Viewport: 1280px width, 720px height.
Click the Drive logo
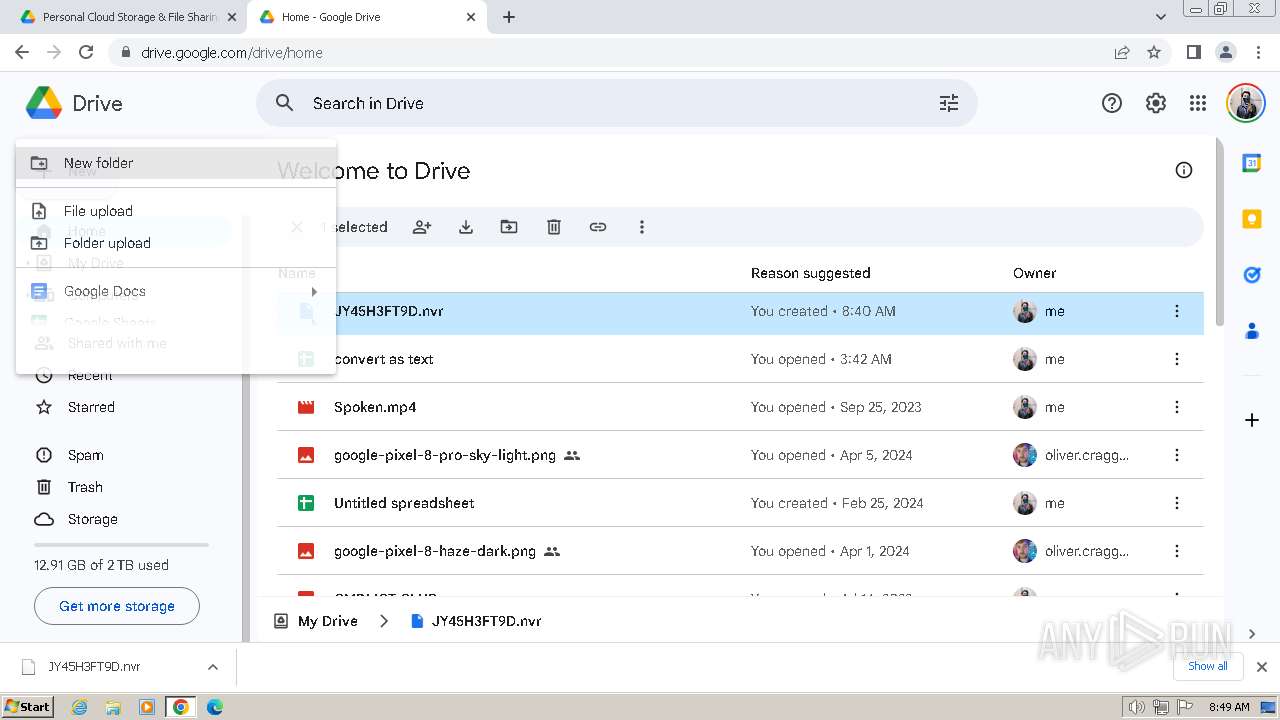(x=74, y=103)
